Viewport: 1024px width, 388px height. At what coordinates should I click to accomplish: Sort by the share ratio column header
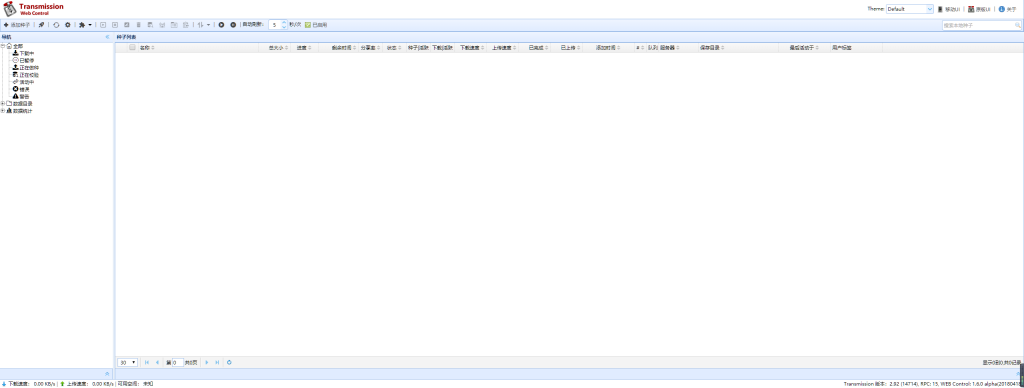(x=370, y=48)
